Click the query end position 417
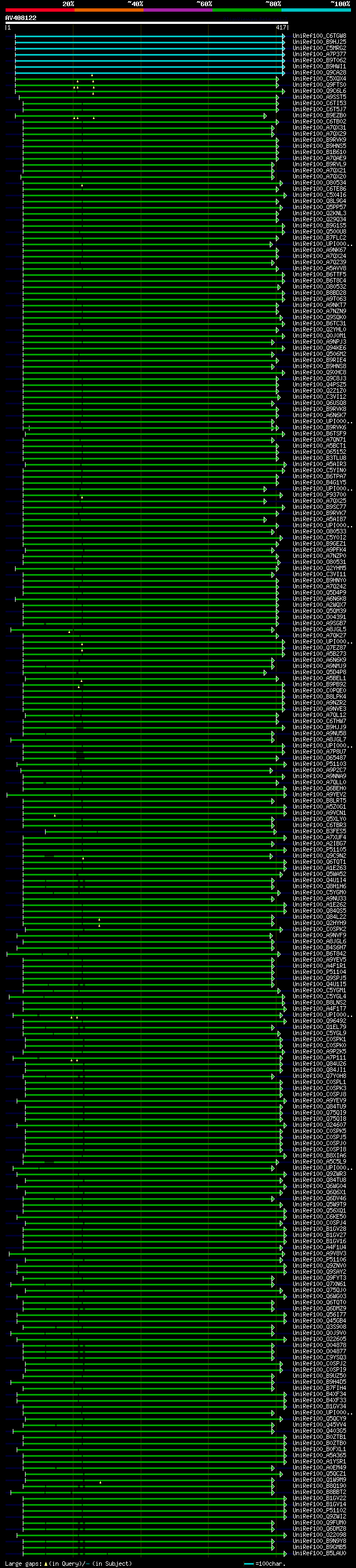Screen dimensions: 356x1568 280,27
